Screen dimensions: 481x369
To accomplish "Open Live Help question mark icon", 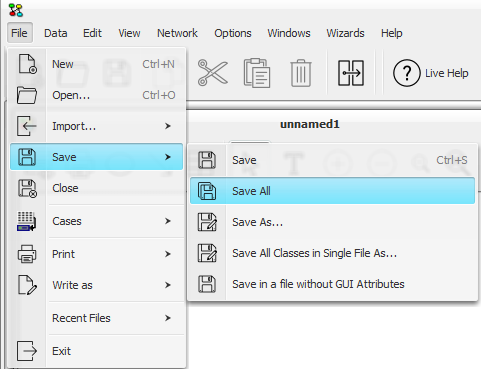I will pyautogui.click(x=406, y=73).
